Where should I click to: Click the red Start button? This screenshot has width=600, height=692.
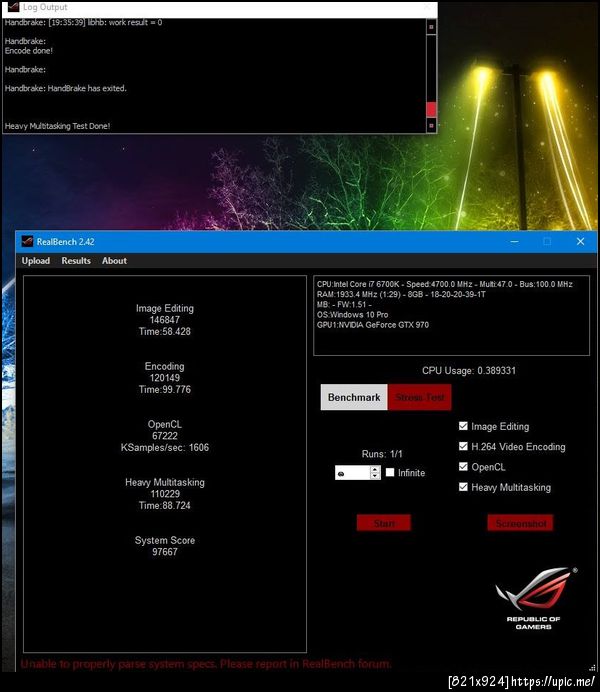(384, 523)
